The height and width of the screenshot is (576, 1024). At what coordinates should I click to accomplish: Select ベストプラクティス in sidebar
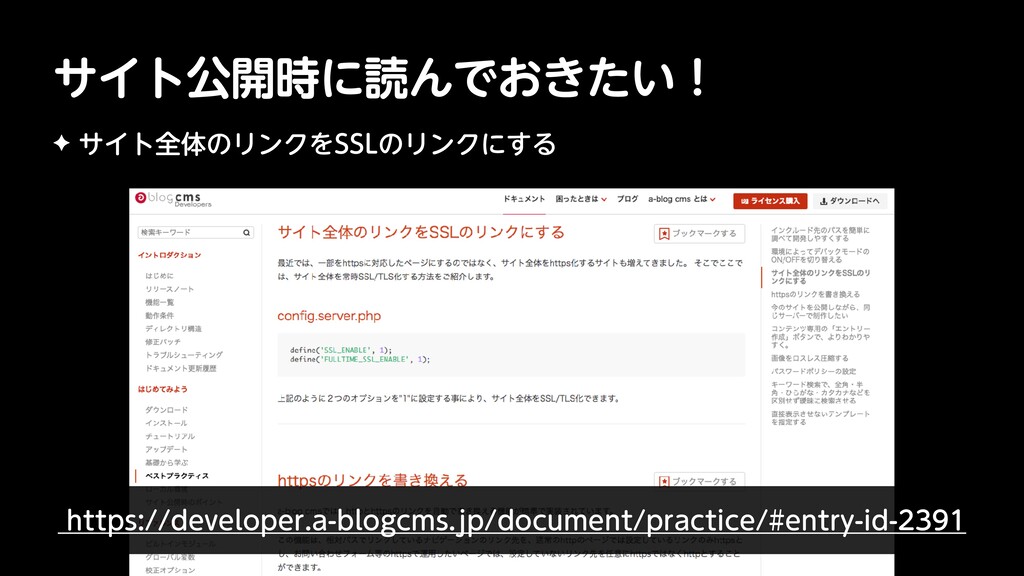[176, 475]
